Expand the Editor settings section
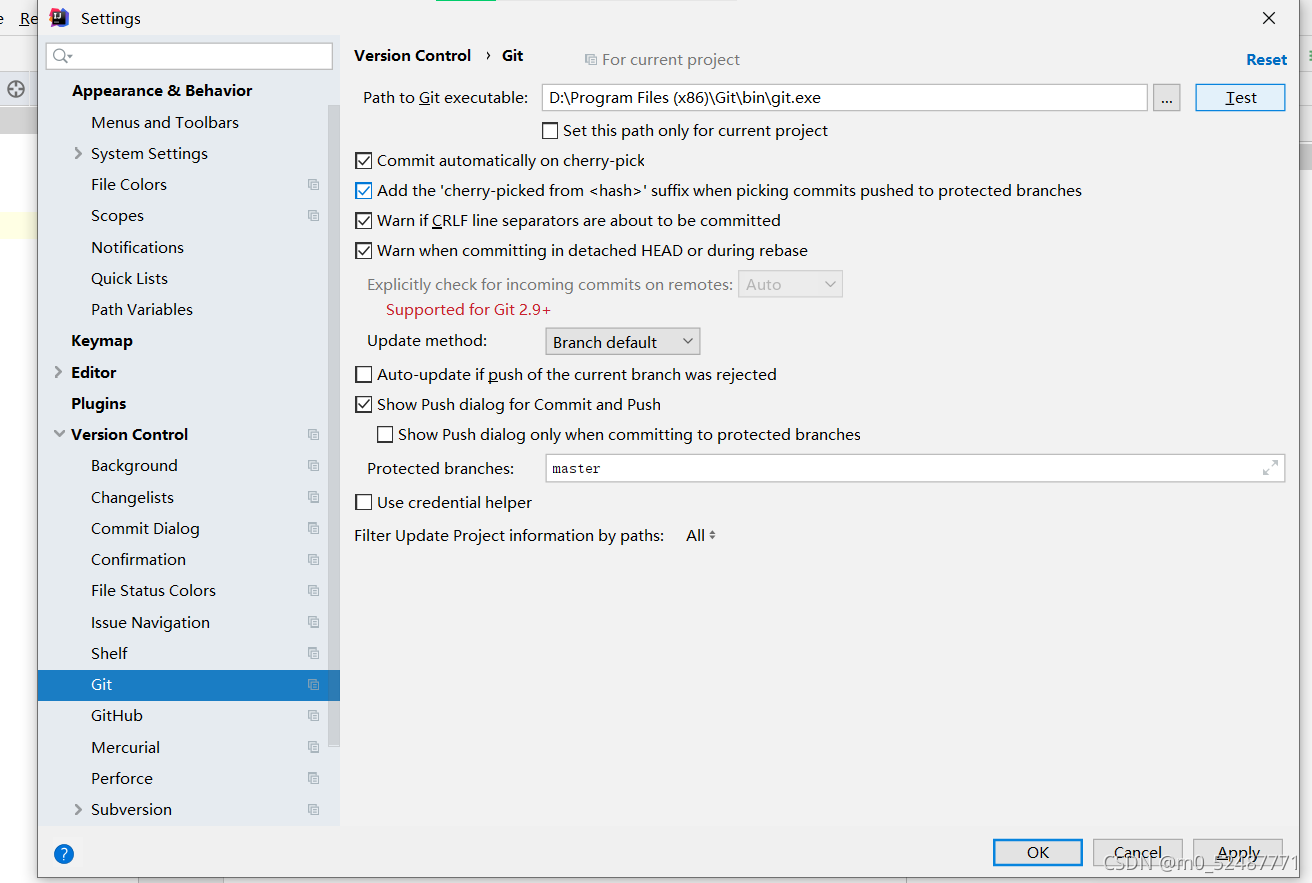This screenshot has height=883, width=1312. [58, 372]
